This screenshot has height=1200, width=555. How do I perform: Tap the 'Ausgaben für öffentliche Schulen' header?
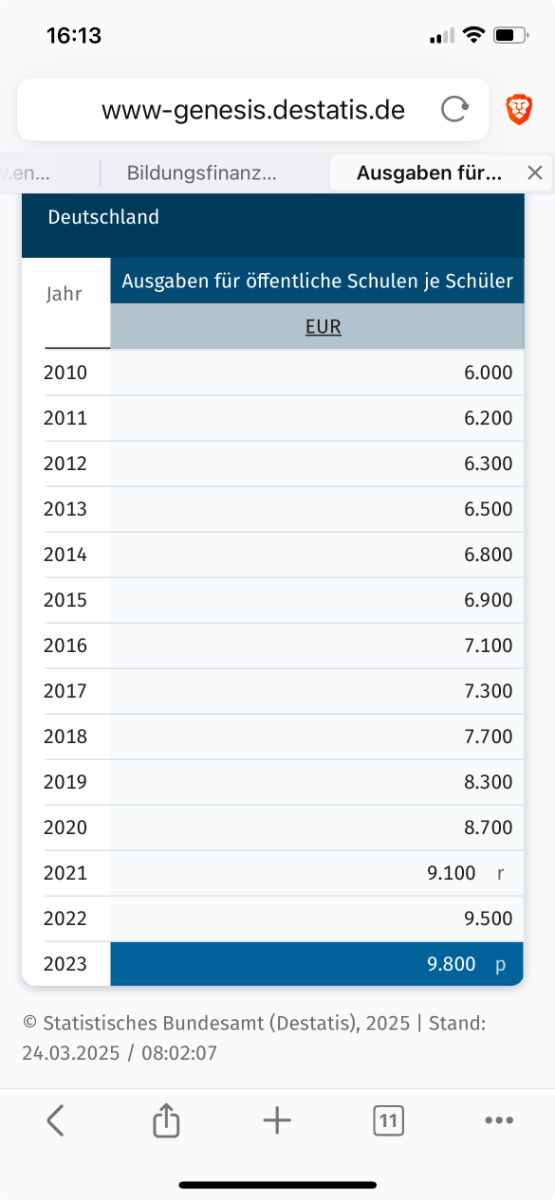(317, 281)
